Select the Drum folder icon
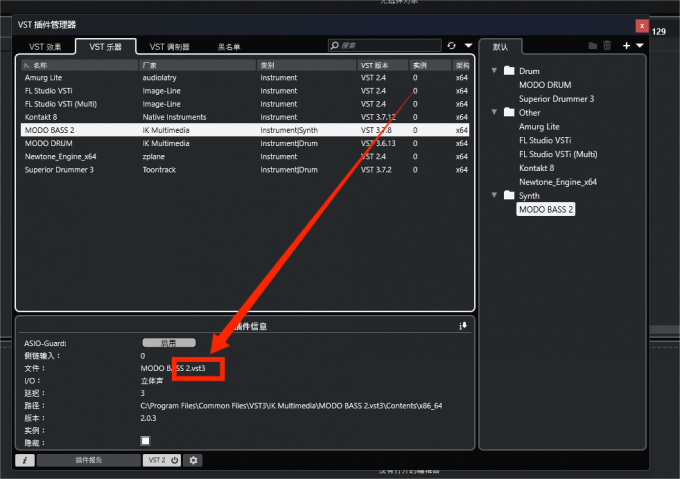The width and height of the screenshot is (680, 479). [x=509, y=71]
